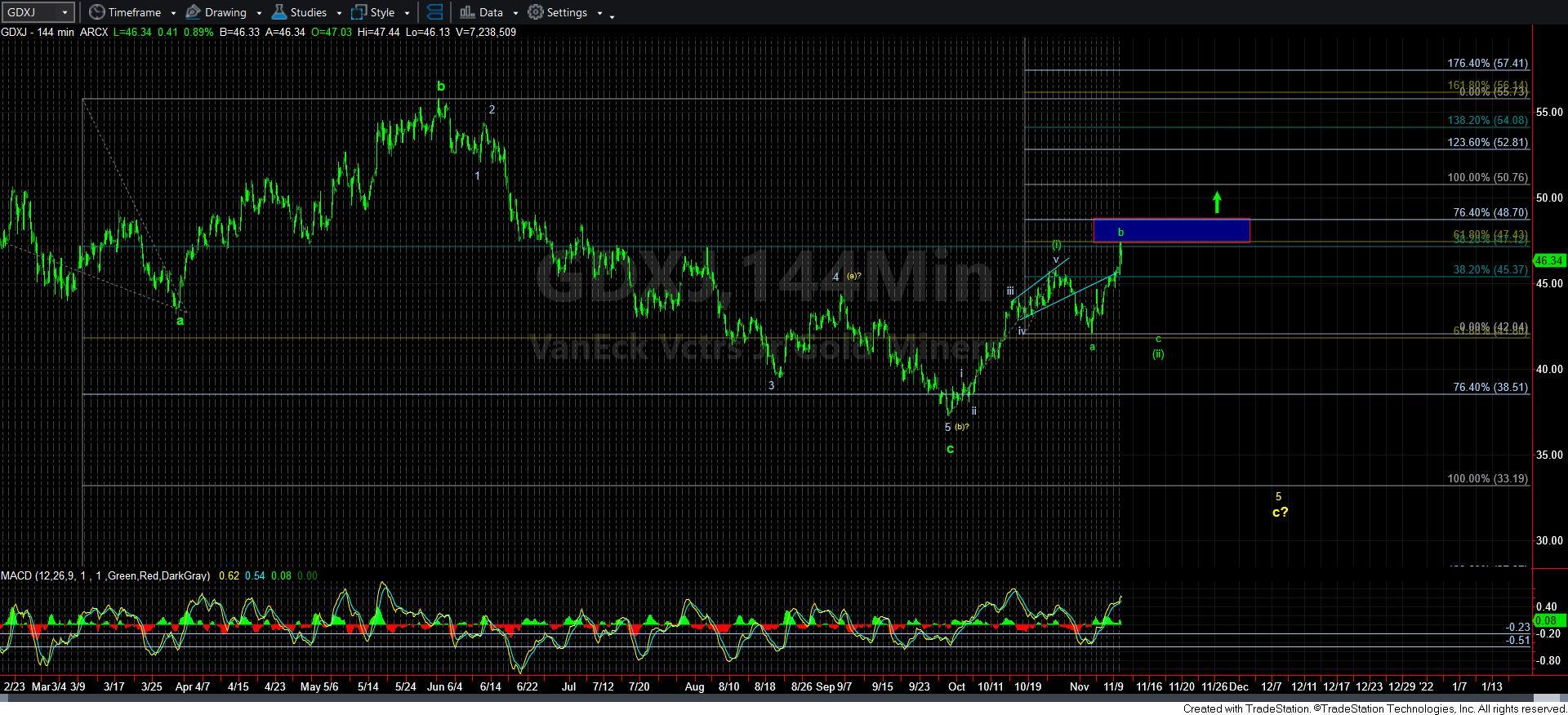Click the Settings gear icon
Screen dimensions: 1568x715
536,12
